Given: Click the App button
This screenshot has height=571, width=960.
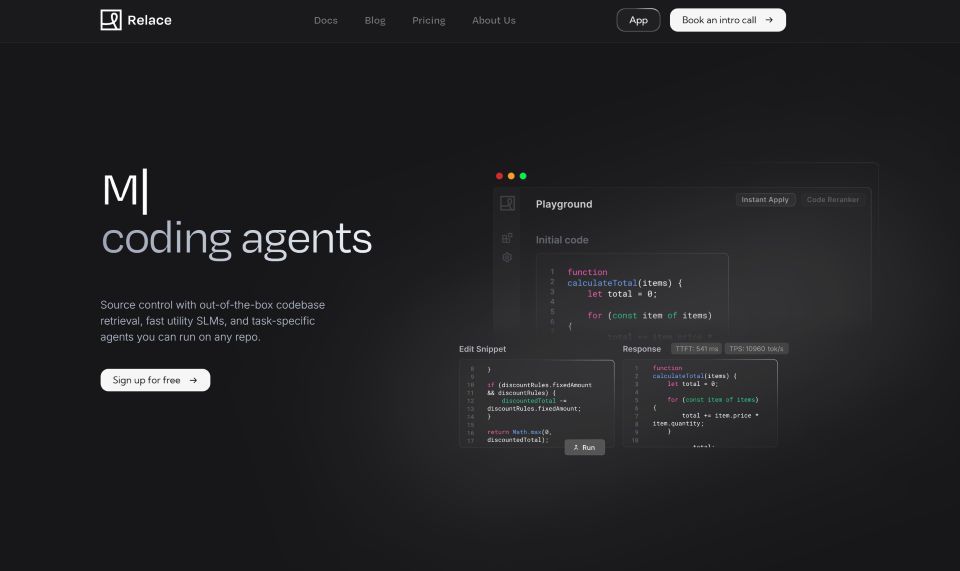Looking at the screenshot, I should (638, 20).
